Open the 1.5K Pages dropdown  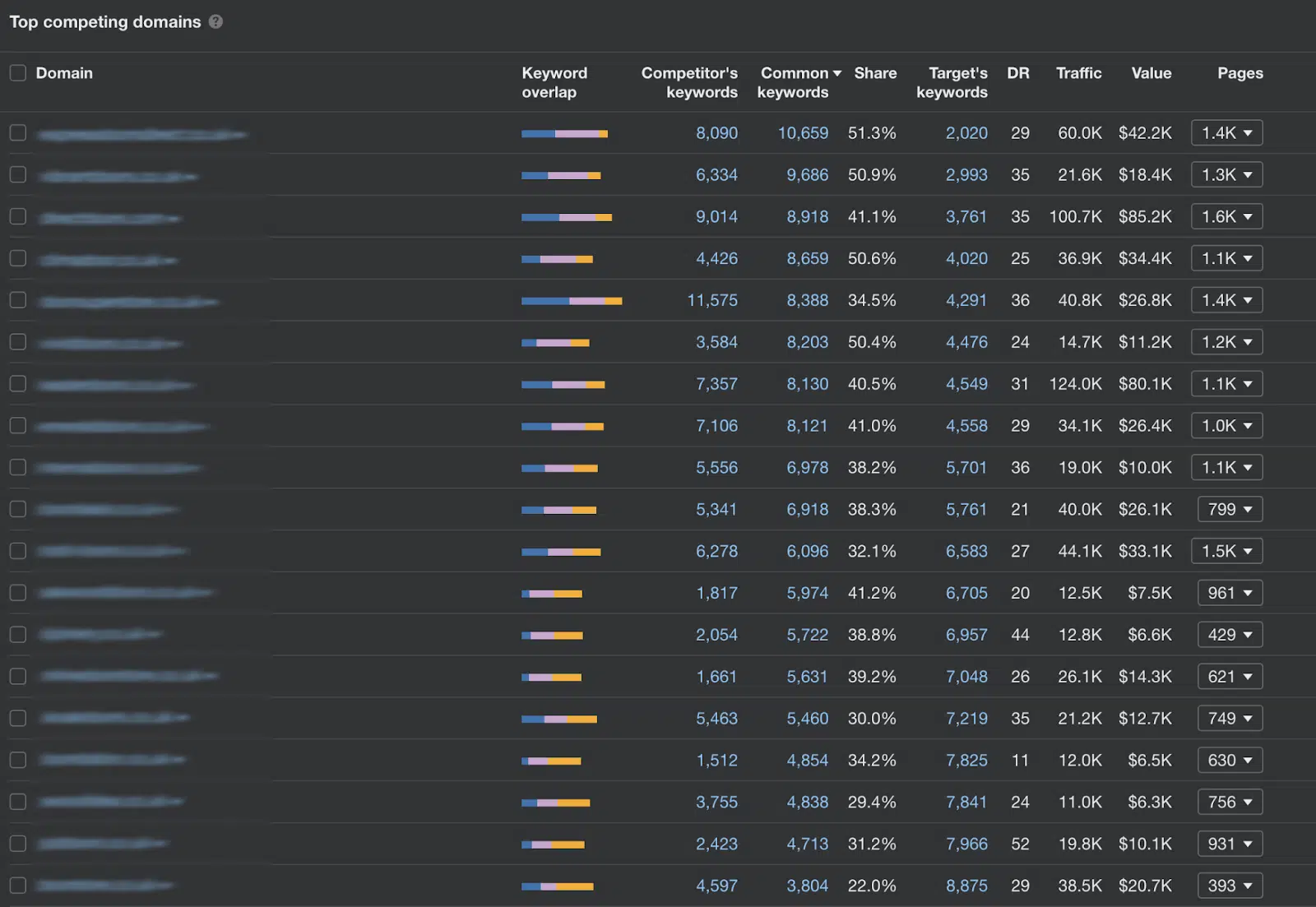coord(1226,552)
